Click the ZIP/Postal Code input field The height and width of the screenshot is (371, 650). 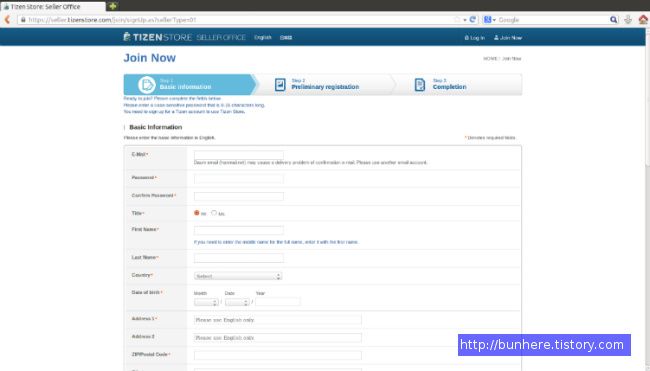point(278,355)
